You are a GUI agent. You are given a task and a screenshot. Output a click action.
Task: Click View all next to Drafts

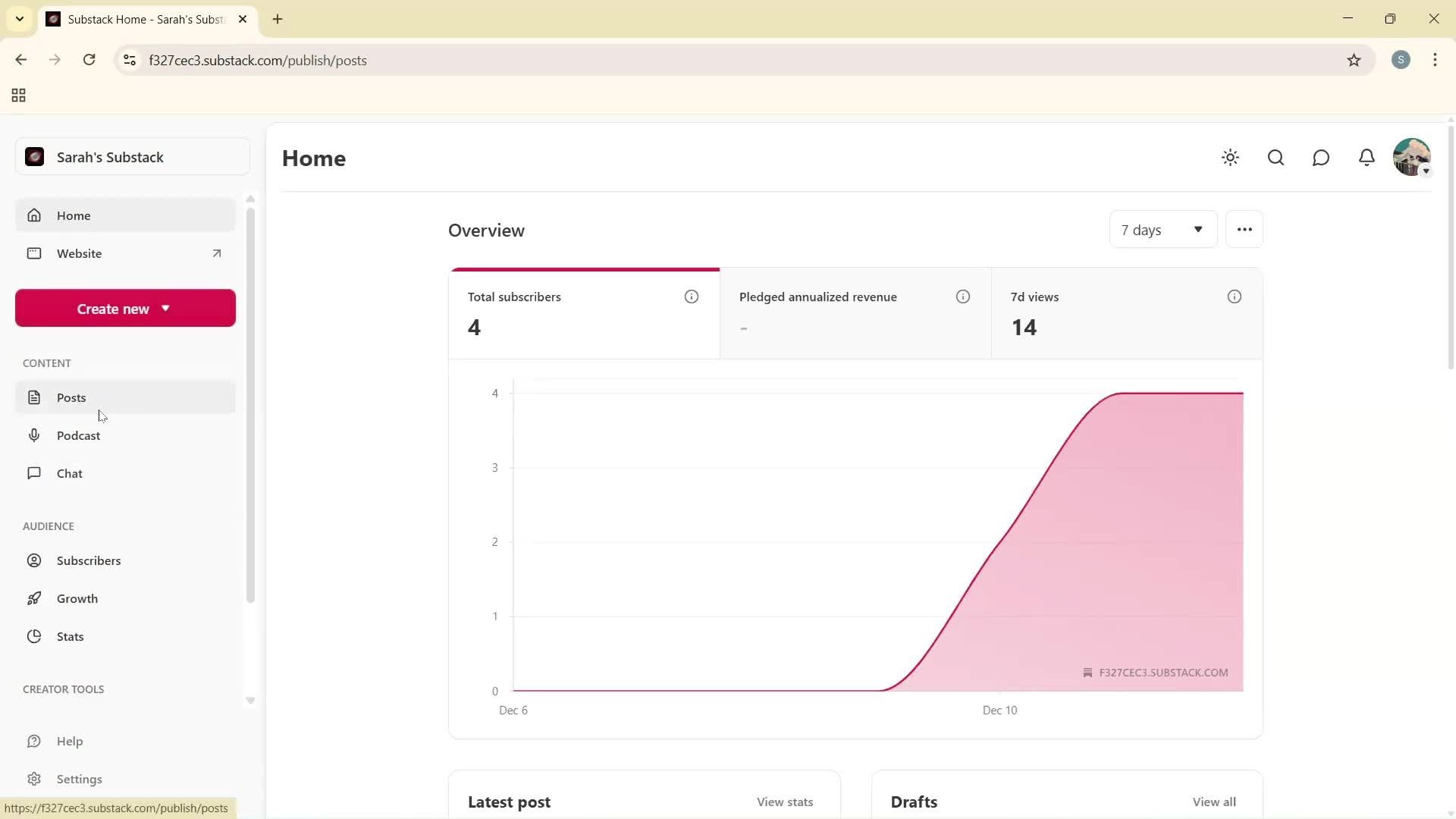click(x=1214, y=802)
